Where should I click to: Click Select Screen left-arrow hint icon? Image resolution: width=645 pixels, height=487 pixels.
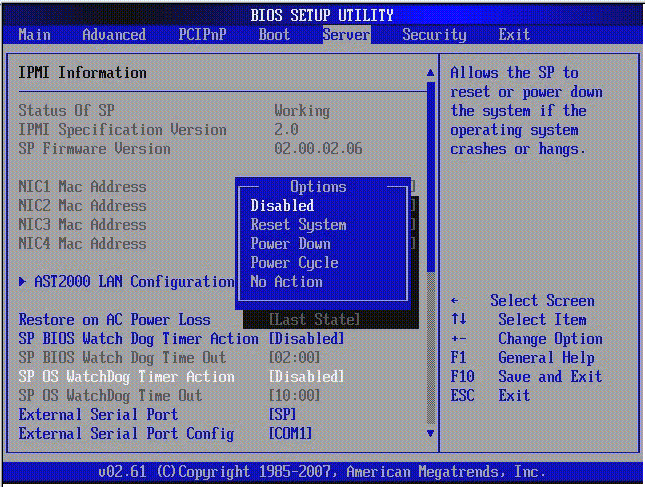coord(455,301)
